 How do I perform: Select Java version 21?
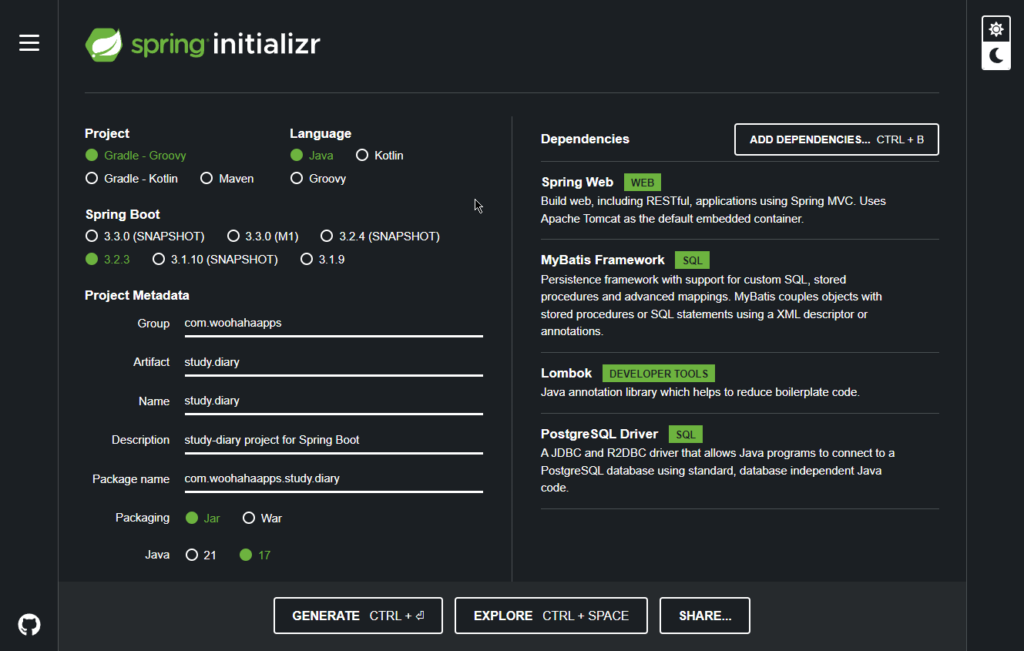click(x=200, y=555)
